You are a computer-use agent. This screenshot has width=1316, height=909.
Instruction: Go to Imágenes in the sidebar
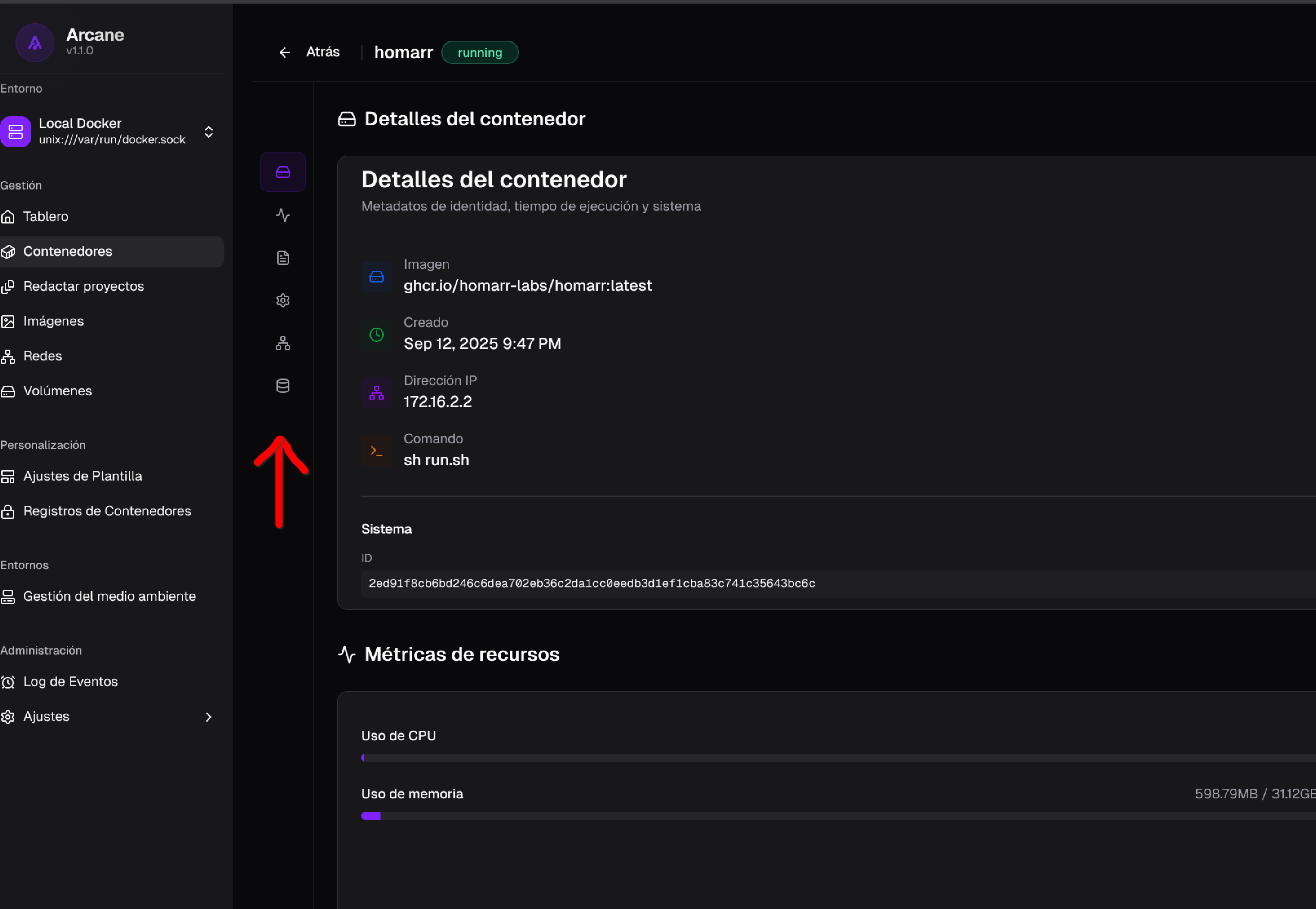pos(53,321)
